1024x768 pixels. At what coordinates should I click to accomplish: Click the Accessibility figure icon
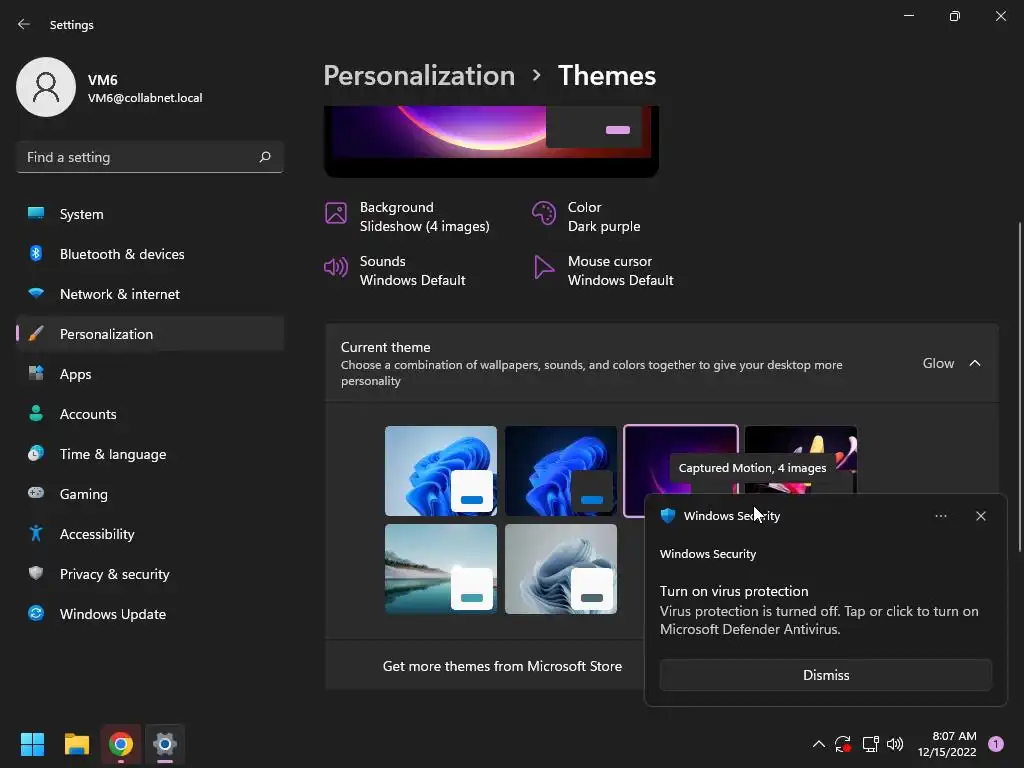coord(36,534)
